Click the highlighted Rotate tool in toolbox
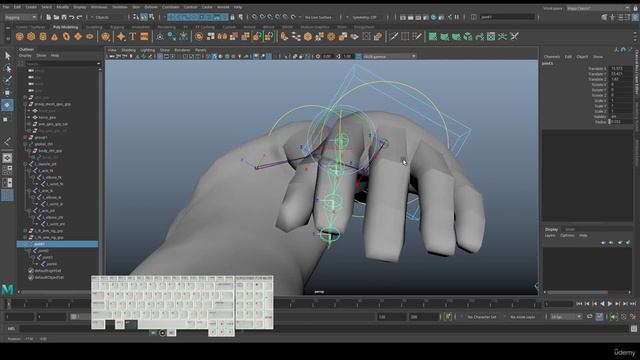Image resolution: width=640 pixels, height=360 pixels. click(x=7, y=105)
